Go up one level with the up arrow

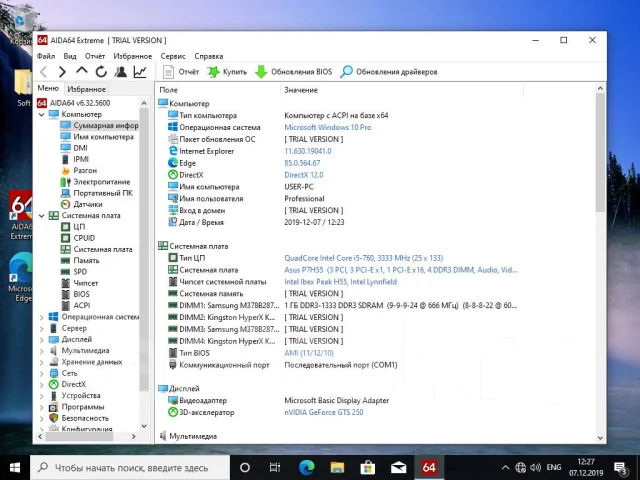point(82,71)
